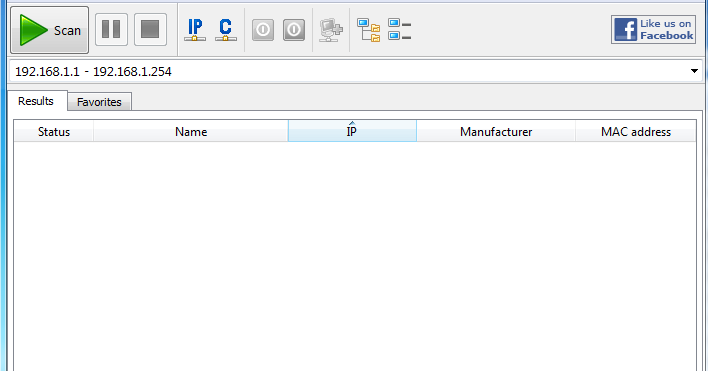This screenshot has width=708, height=371.
Task: Sort by IP column header
Action: [352, 131]
